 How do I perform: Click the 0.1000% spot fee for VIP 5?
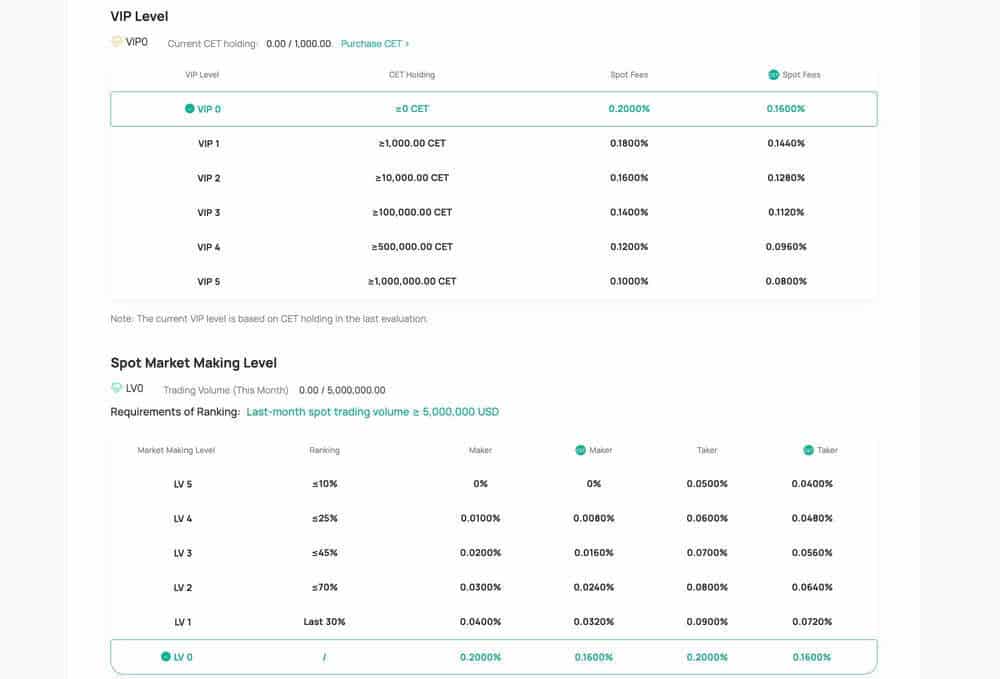click(x=629, y=281)
